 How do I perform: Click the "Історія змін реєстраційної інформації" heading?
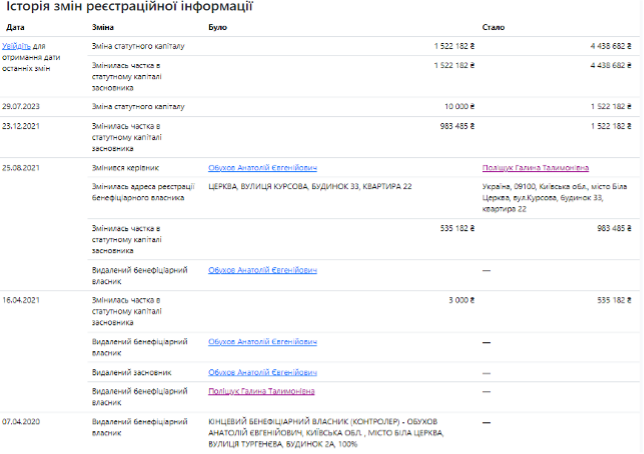129,7
